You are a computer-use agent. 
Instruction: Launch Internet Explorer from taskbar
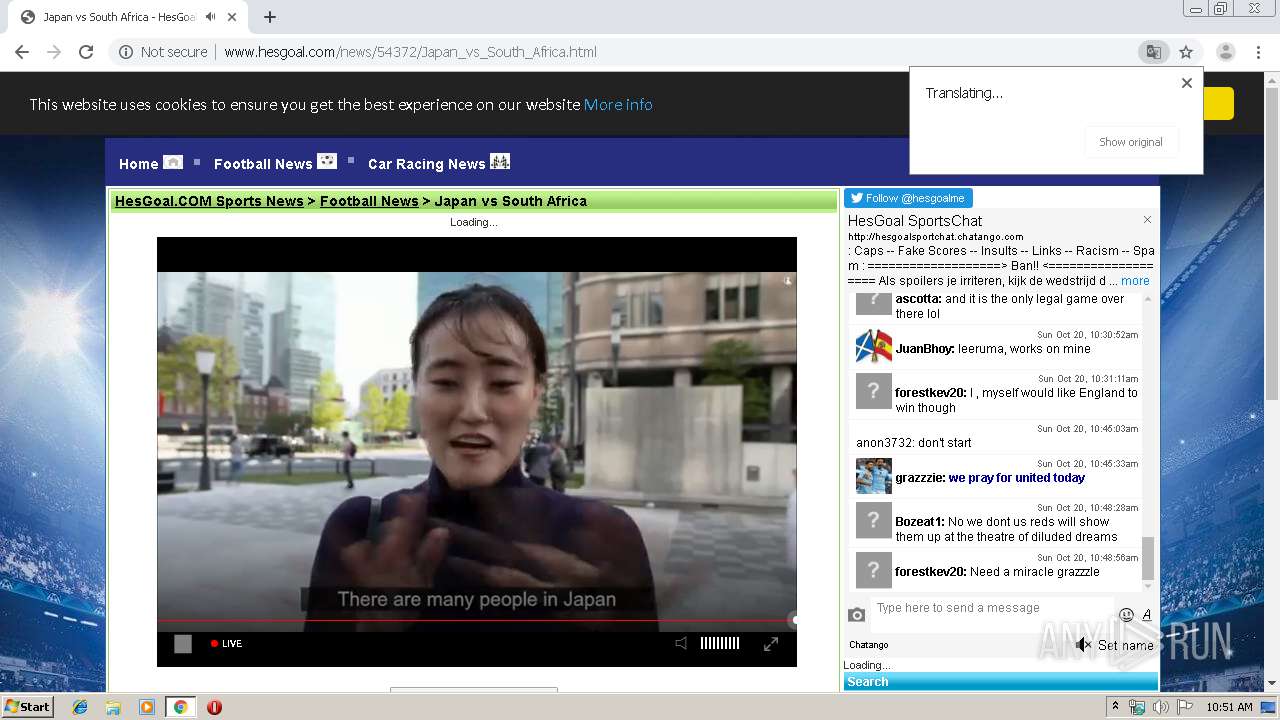tap(80, 707)
